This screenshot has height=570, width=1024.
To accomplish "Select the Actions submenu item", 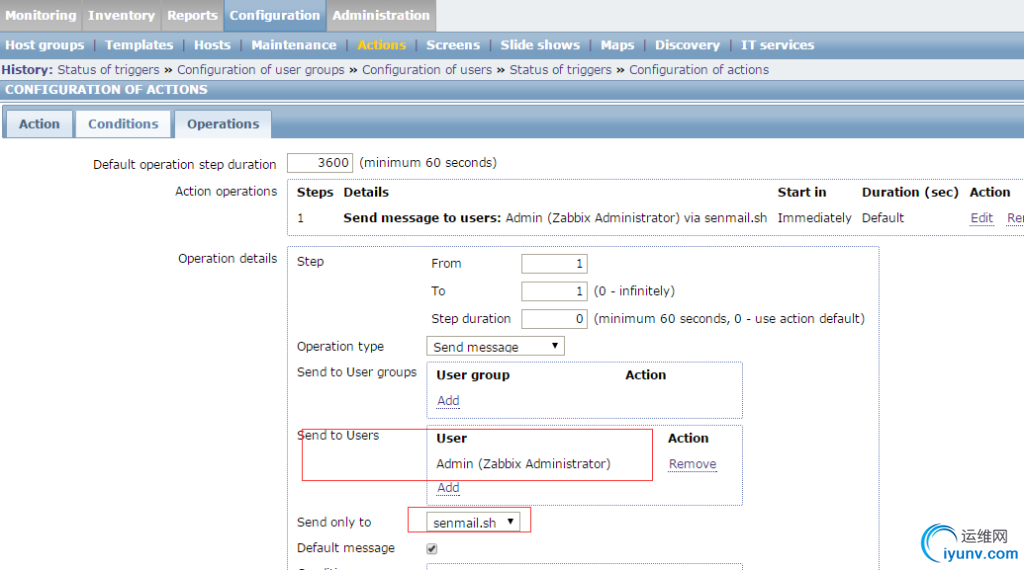I will point(381,45).
